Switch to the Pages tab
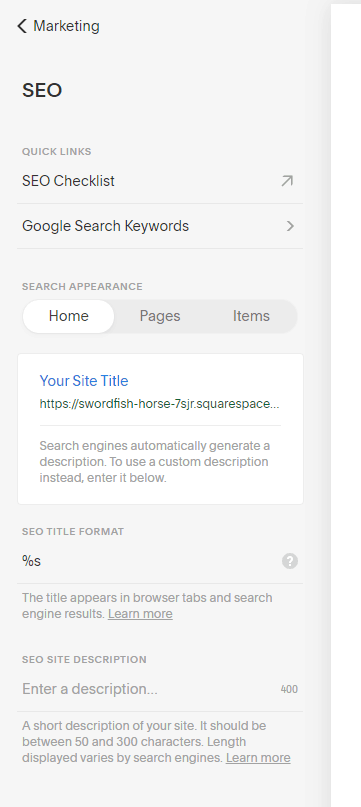The width and height of the screenshot is (361, 807). pos(160,316)
